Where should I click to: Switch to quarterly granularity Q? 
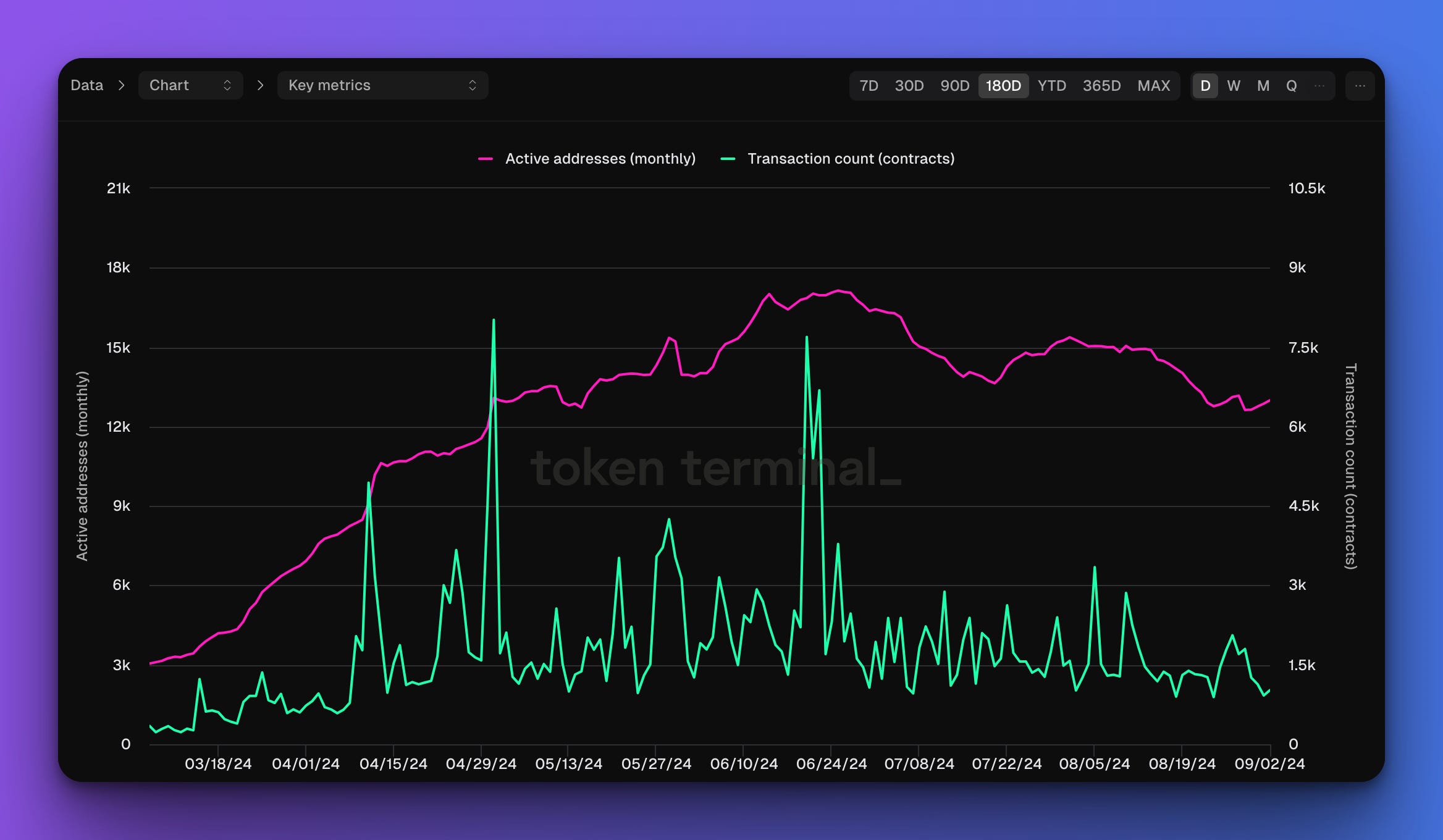coord(1292,86)
